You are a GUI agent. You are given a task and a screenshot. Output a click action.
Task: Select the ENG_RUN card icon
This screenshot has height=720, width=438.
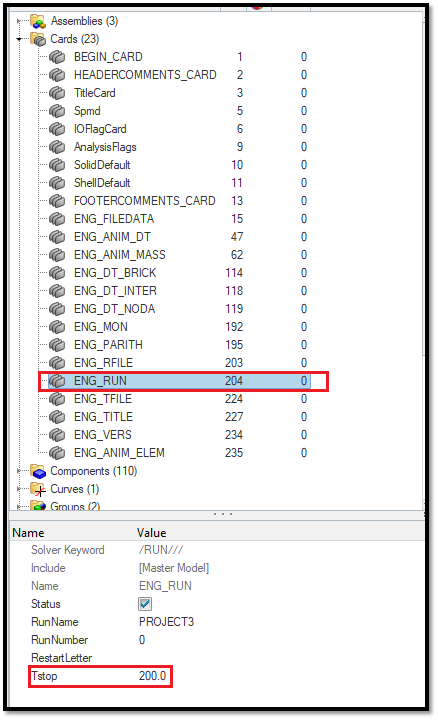57,381
